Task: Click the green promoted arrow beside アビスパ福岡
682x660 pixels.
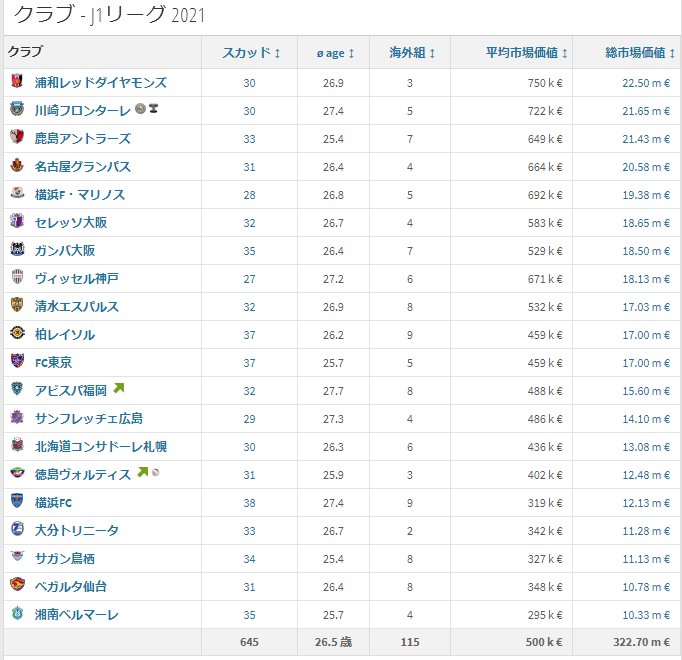Action: pyautogui.click(x=118, y=389)
